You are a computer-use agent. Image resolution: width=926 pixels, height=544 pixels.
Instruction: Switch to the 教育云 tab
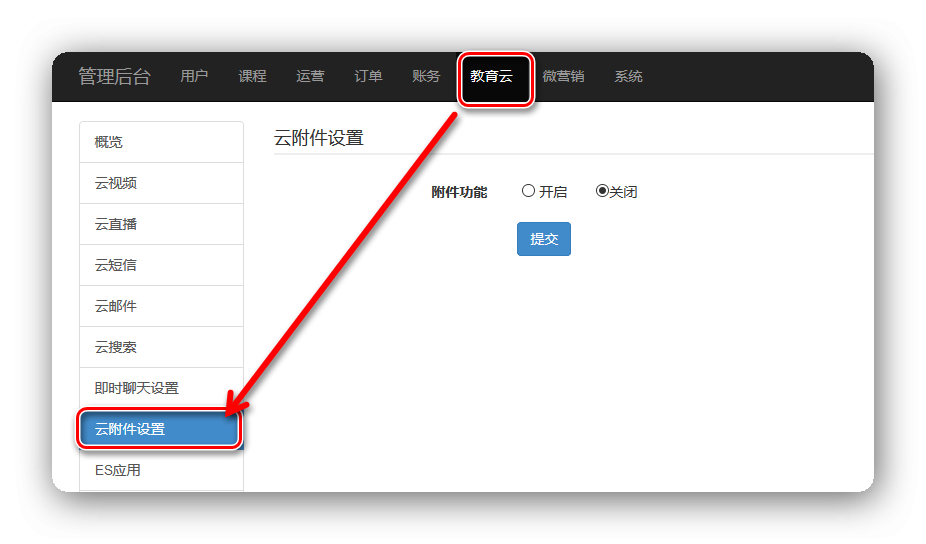491,77
